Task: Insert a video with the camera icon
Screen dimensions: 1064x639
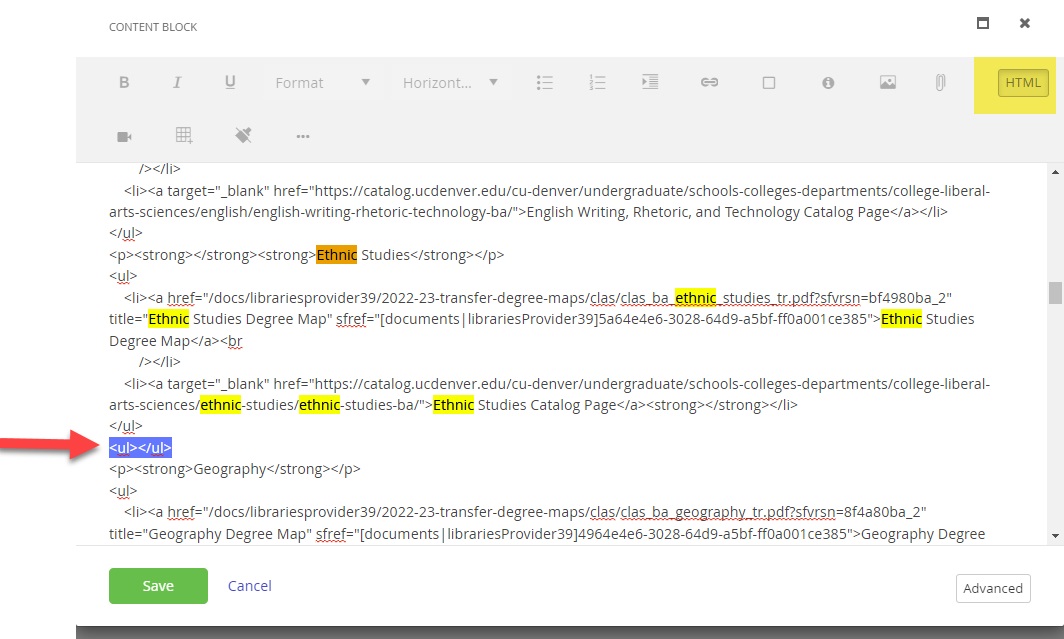Action: coord(124,134)
